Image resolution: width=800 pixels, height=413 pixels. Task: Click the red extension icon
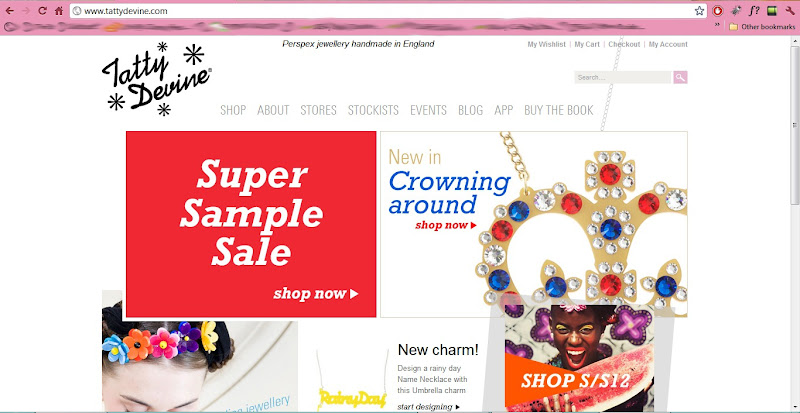tap(718, 10)
